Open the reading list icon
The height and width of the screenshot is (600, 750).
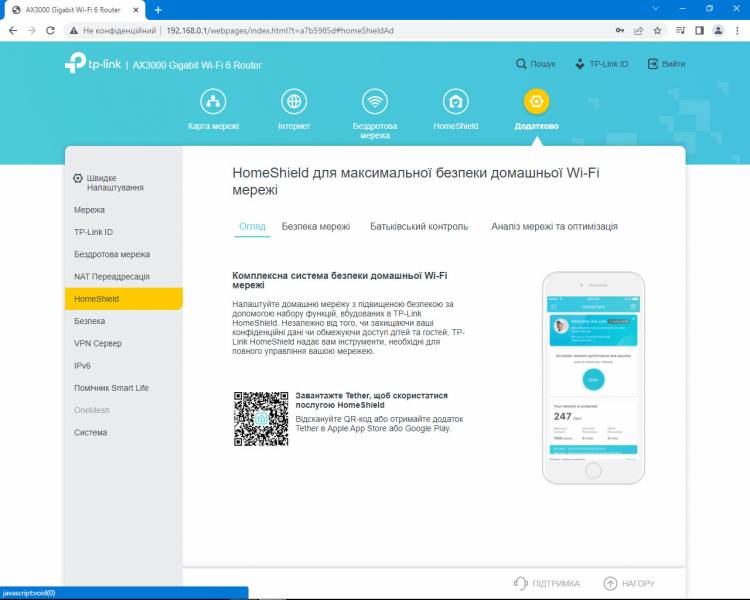(680, 31)
